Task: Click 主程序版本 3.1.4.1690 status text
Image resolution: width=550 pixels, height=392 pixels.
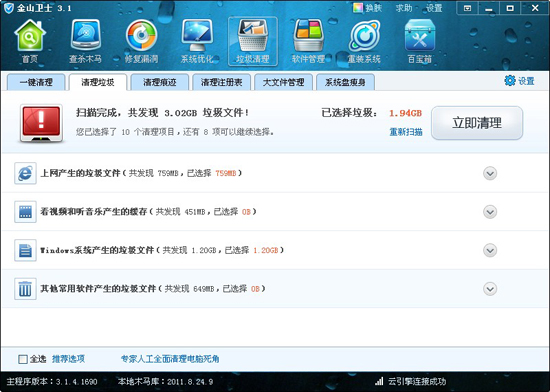Action: [x=52, y=381]
